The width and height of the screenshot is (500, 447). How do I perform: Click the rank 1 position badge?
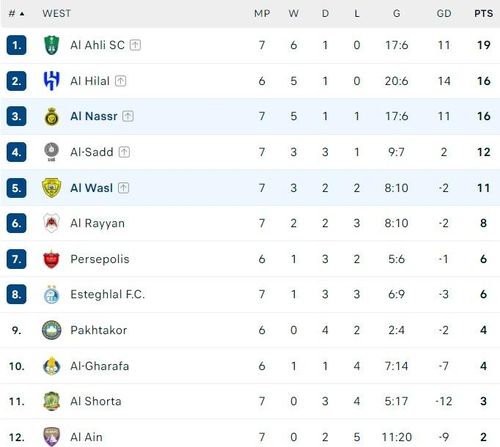click(16, 45)
